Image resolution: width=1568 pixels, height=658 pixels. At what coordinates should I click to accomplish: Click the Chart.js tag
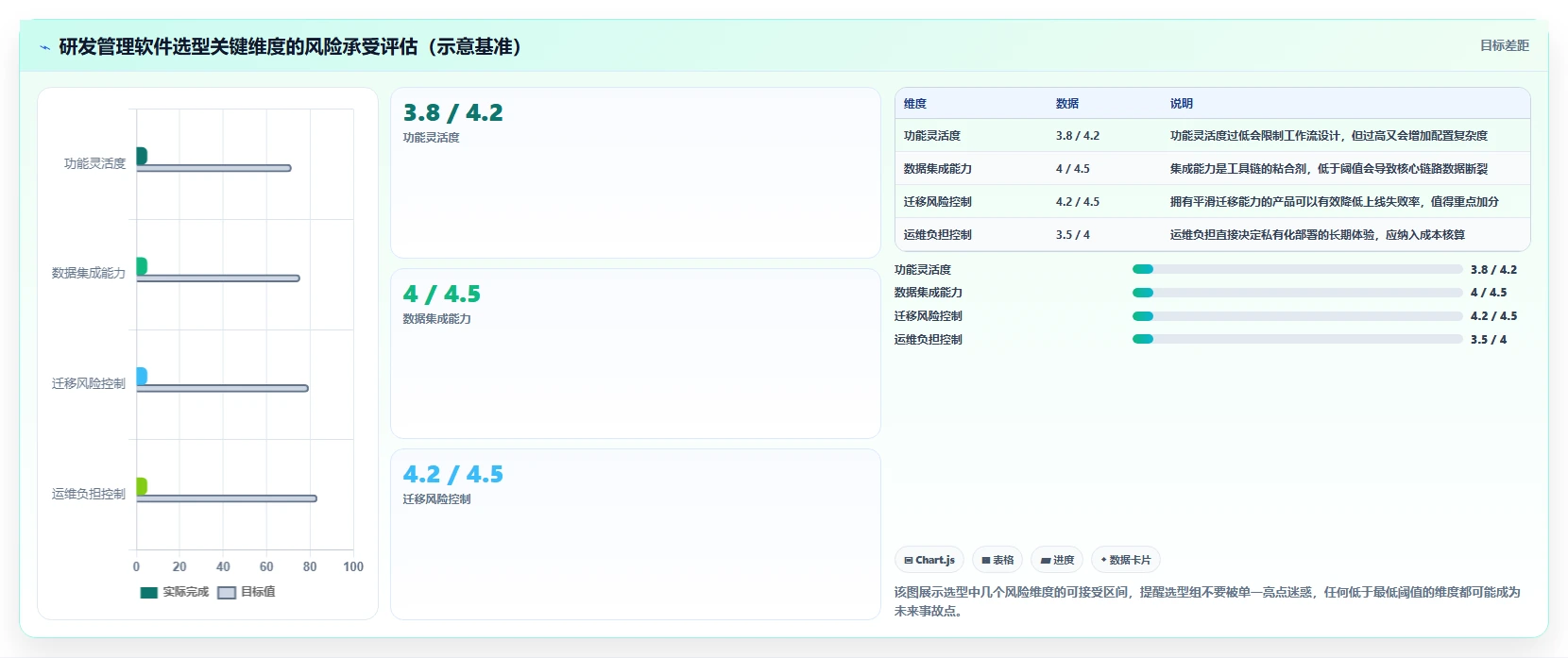click(929, 560)
